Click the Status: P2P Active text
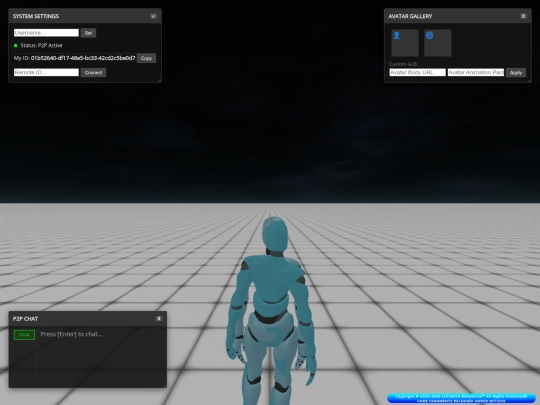The width and height of the screenshot is (540, 405). coord(41,45)
